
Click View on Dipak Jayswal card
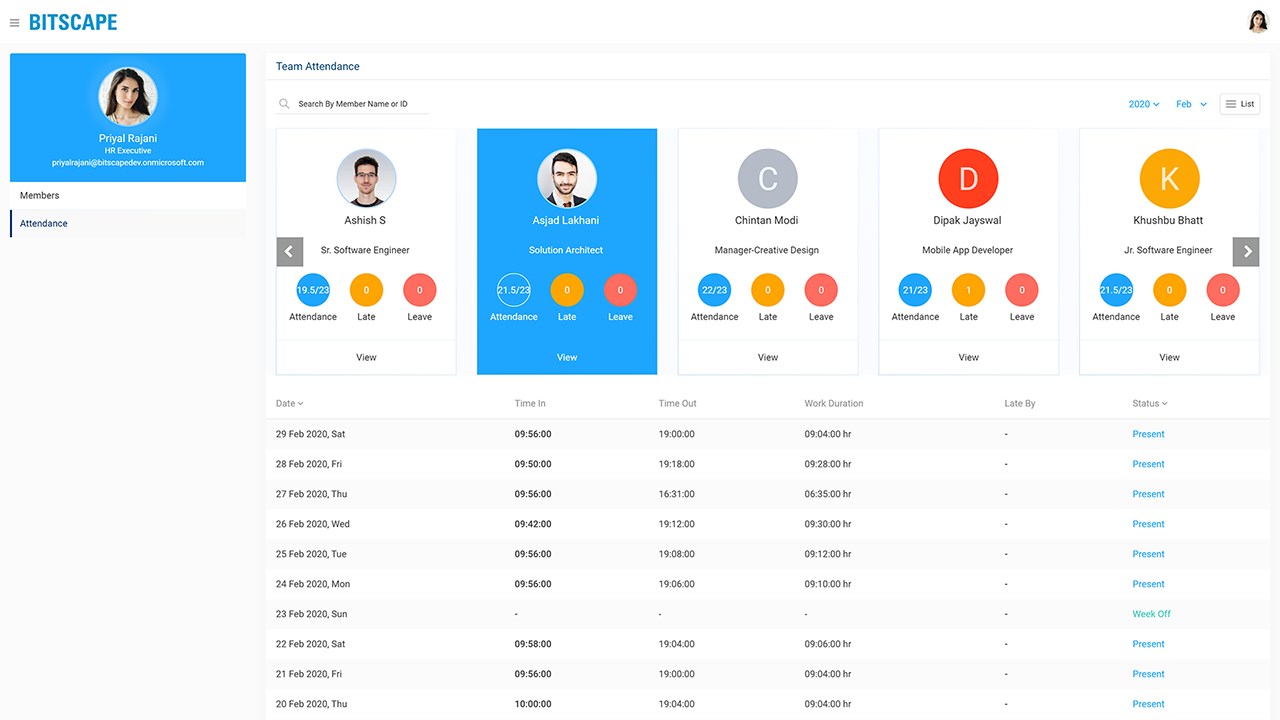click(968, 357)
